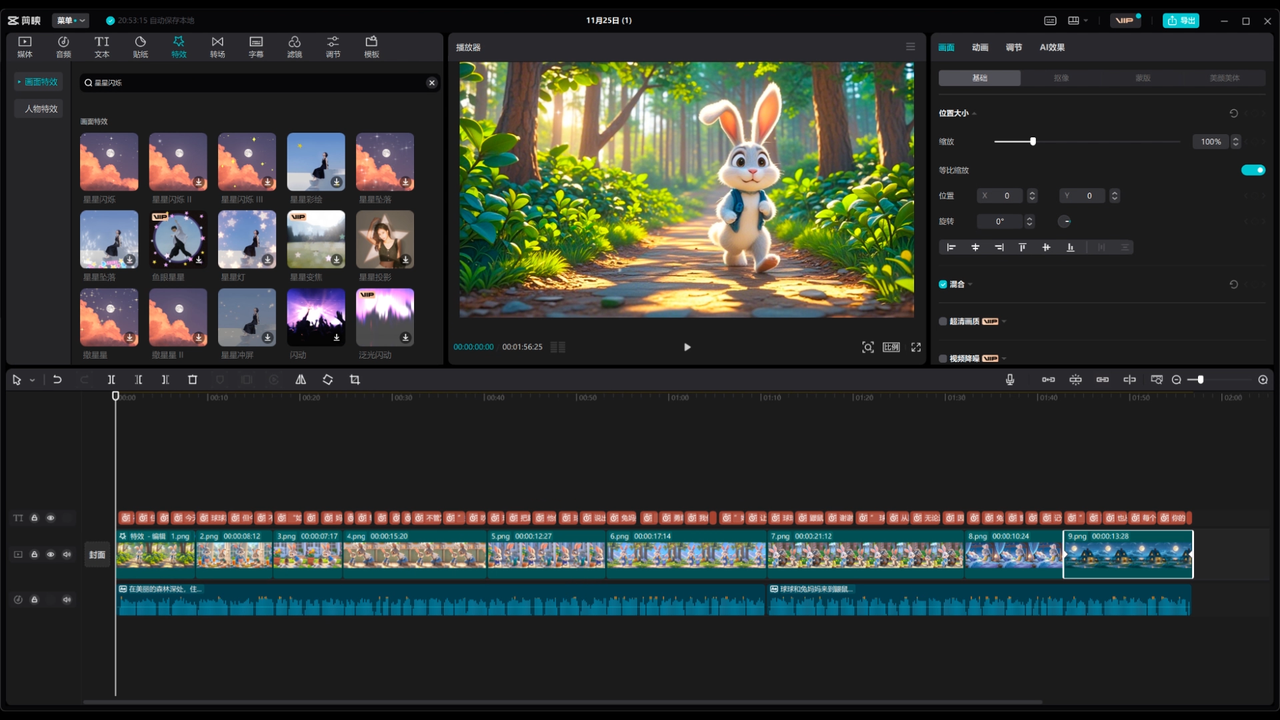Click the effects search field
This screenshot has height=720, width=1280.
(258, 83)
